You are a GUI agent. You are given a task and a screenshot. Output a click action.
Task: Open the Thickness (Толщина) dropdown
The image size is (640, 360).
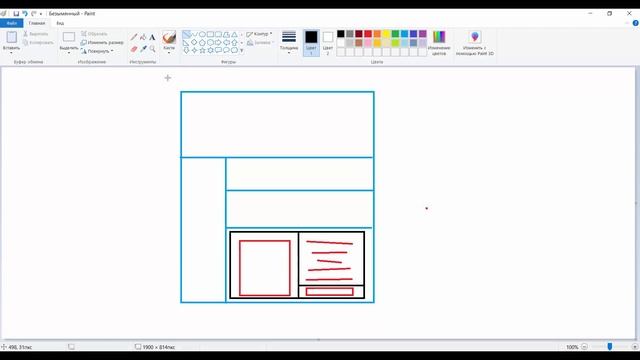pyautogui.click(x=289, y=42)
